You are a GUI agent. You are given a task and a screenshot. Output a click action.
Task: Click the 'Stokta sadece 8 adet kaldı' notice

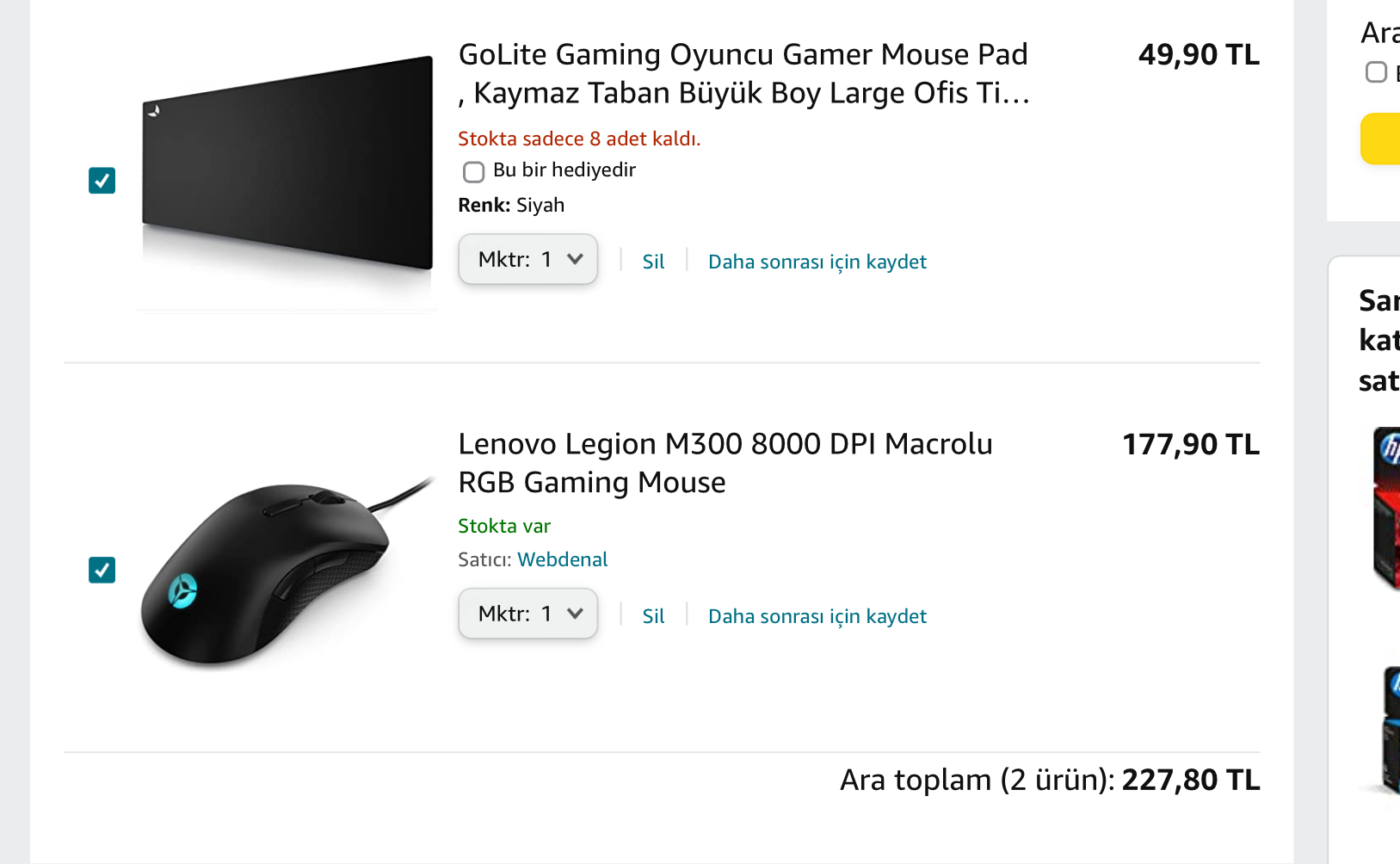pyautogui.click(x=579, y=139)
